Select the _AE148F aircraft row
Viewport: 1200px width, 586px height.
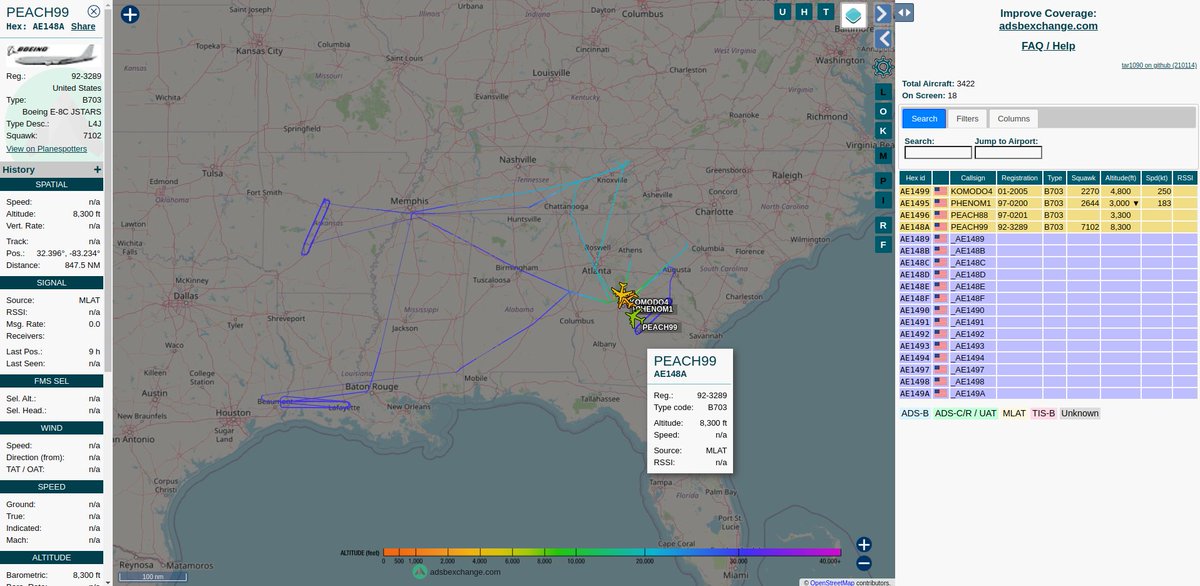point(1048,298)
